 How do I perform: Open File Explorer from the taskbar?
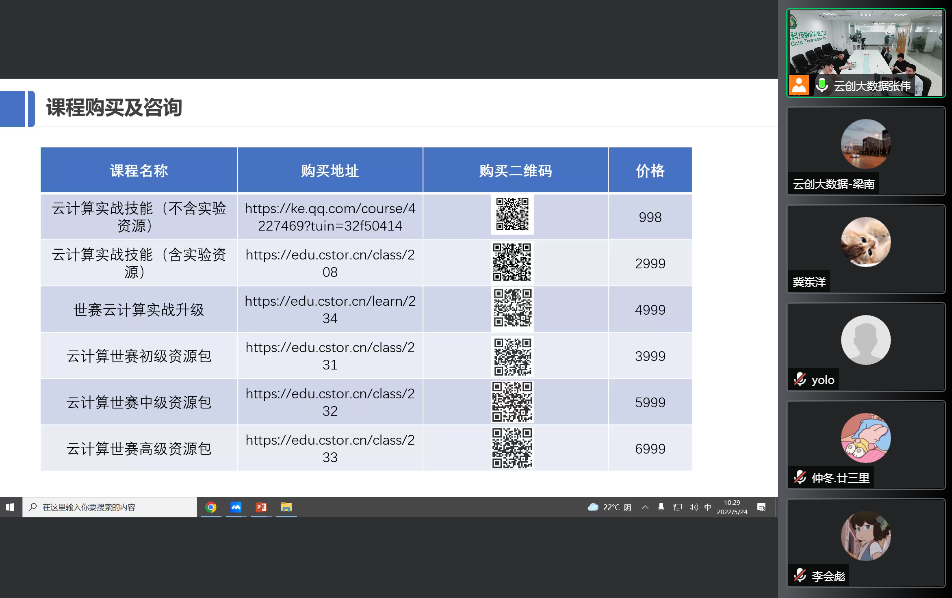[x=286, y=507]
